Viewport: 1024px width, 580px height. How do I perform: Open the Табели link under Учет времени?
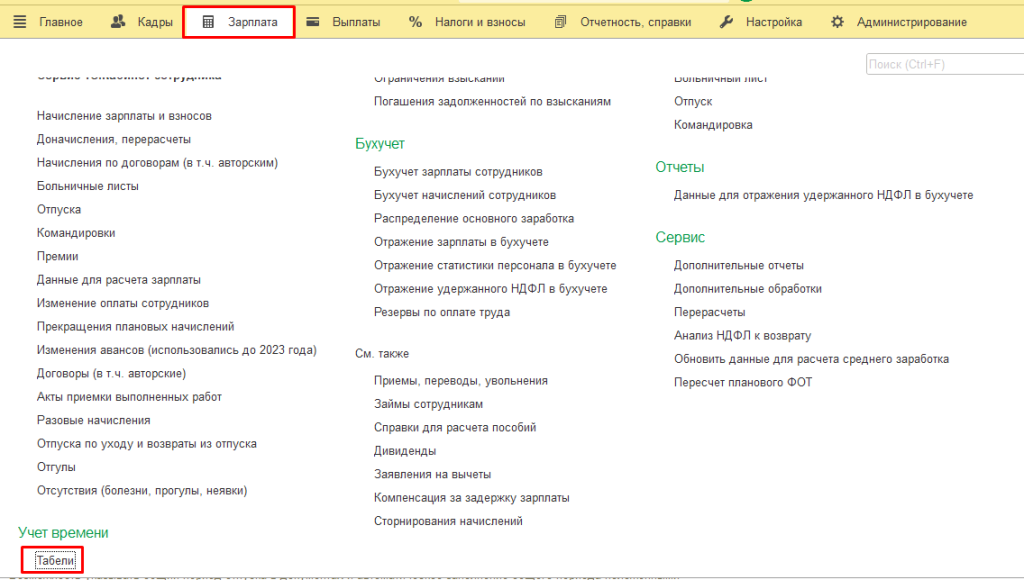pyautogui.click(x=56, y=560)
